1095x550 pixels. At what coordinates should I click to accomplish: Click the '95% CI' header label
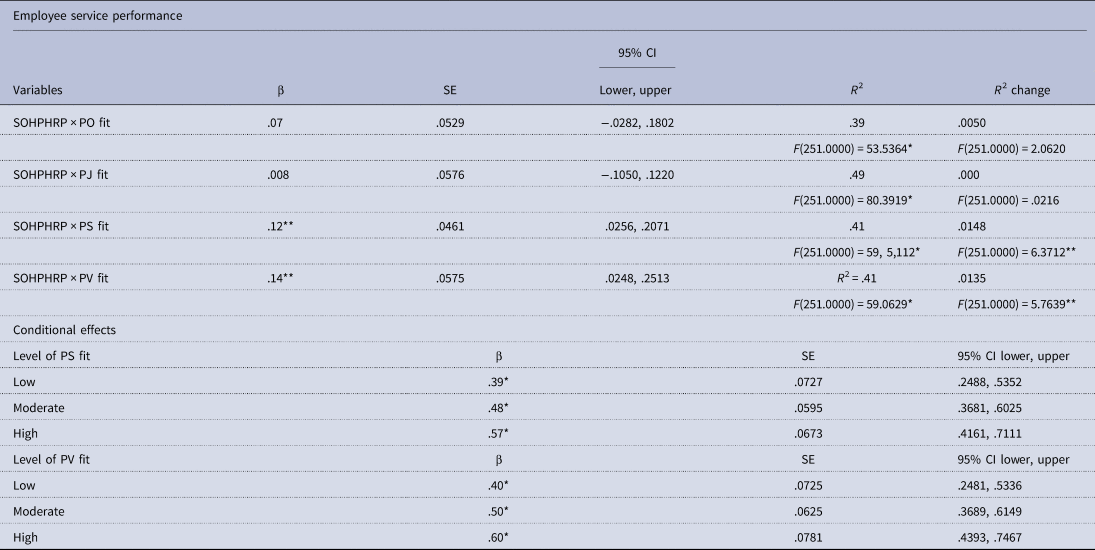[x=637, y=53]
